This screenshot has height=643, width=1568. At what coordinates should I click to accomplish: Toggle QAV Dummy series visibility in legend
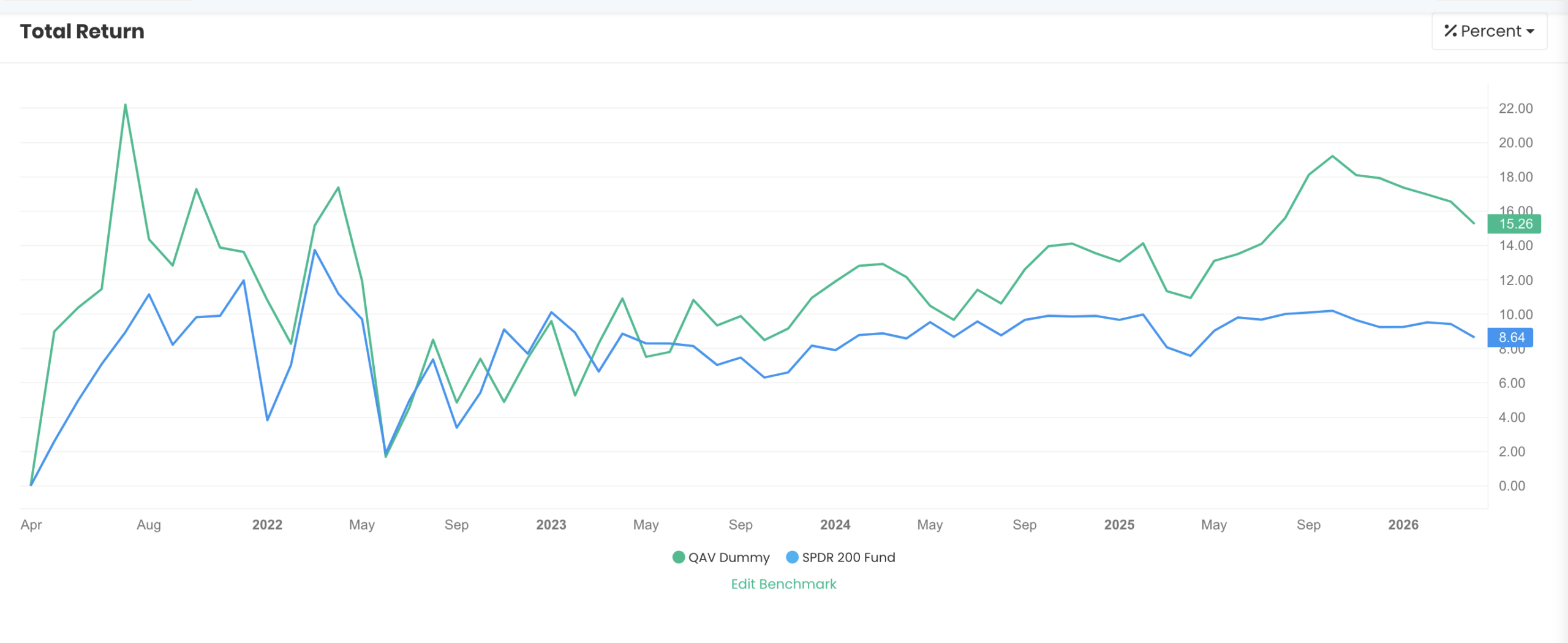(x=729, y=558)
